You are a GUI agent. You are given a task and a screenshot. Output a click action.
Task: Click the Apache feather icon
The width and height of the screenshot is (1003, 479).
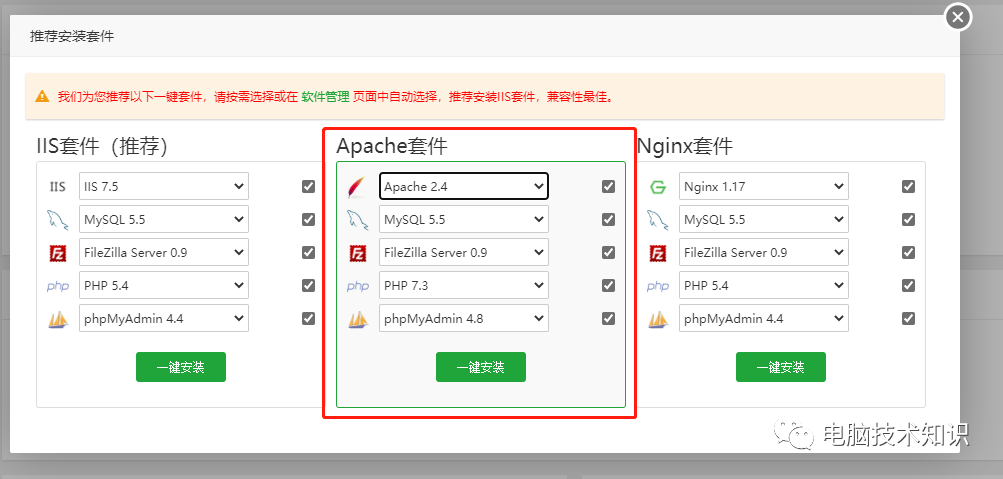(x=357, y=187)
